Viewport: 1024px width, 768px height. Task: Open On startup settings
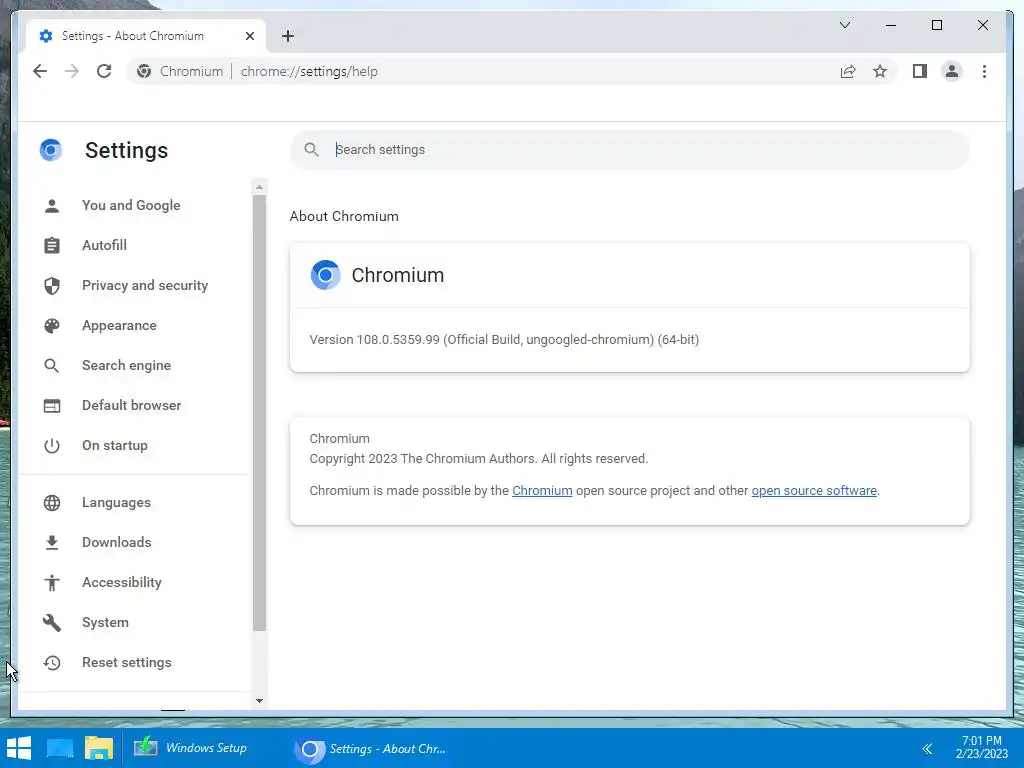pos(114,445)
